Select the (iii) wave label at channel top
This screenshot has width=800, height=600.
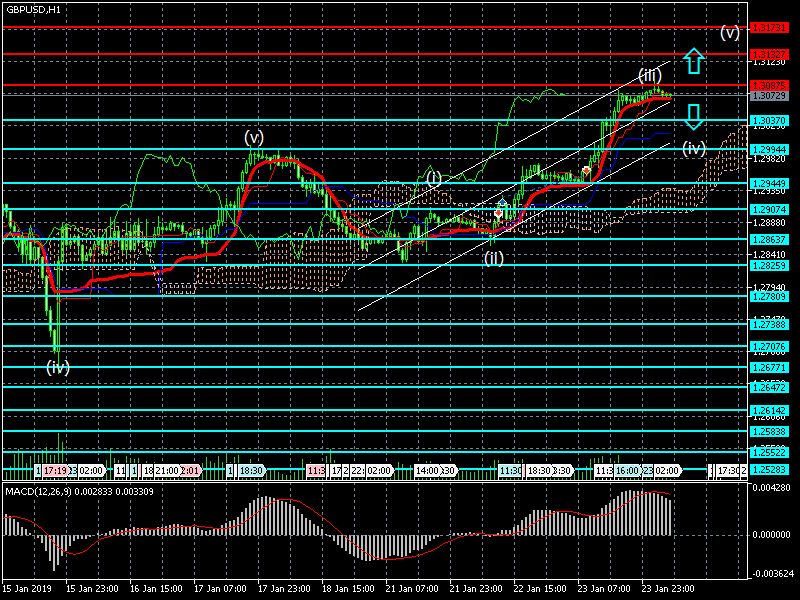click(650, 75)
